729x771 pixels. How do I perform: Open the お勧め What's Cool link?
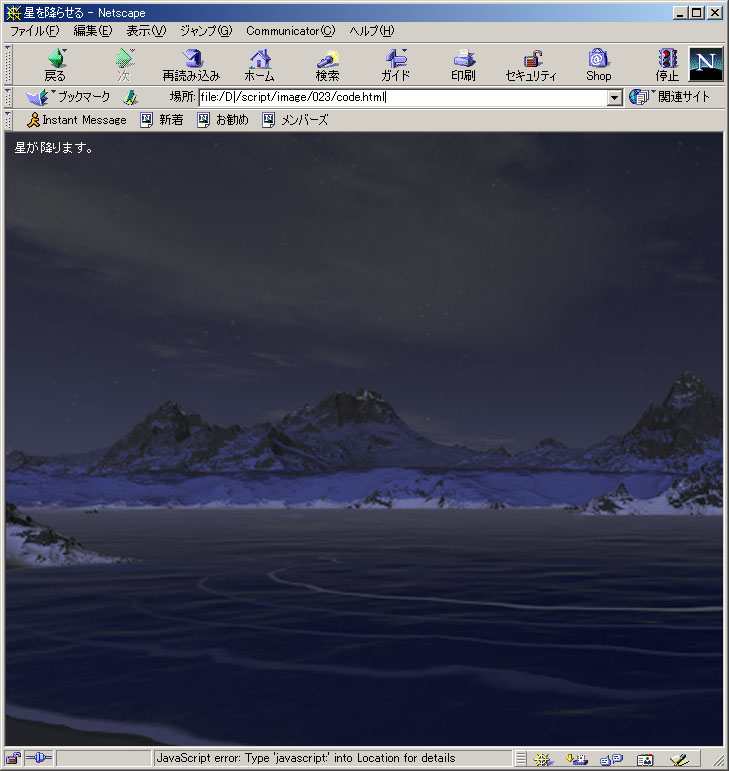(223, 120)
